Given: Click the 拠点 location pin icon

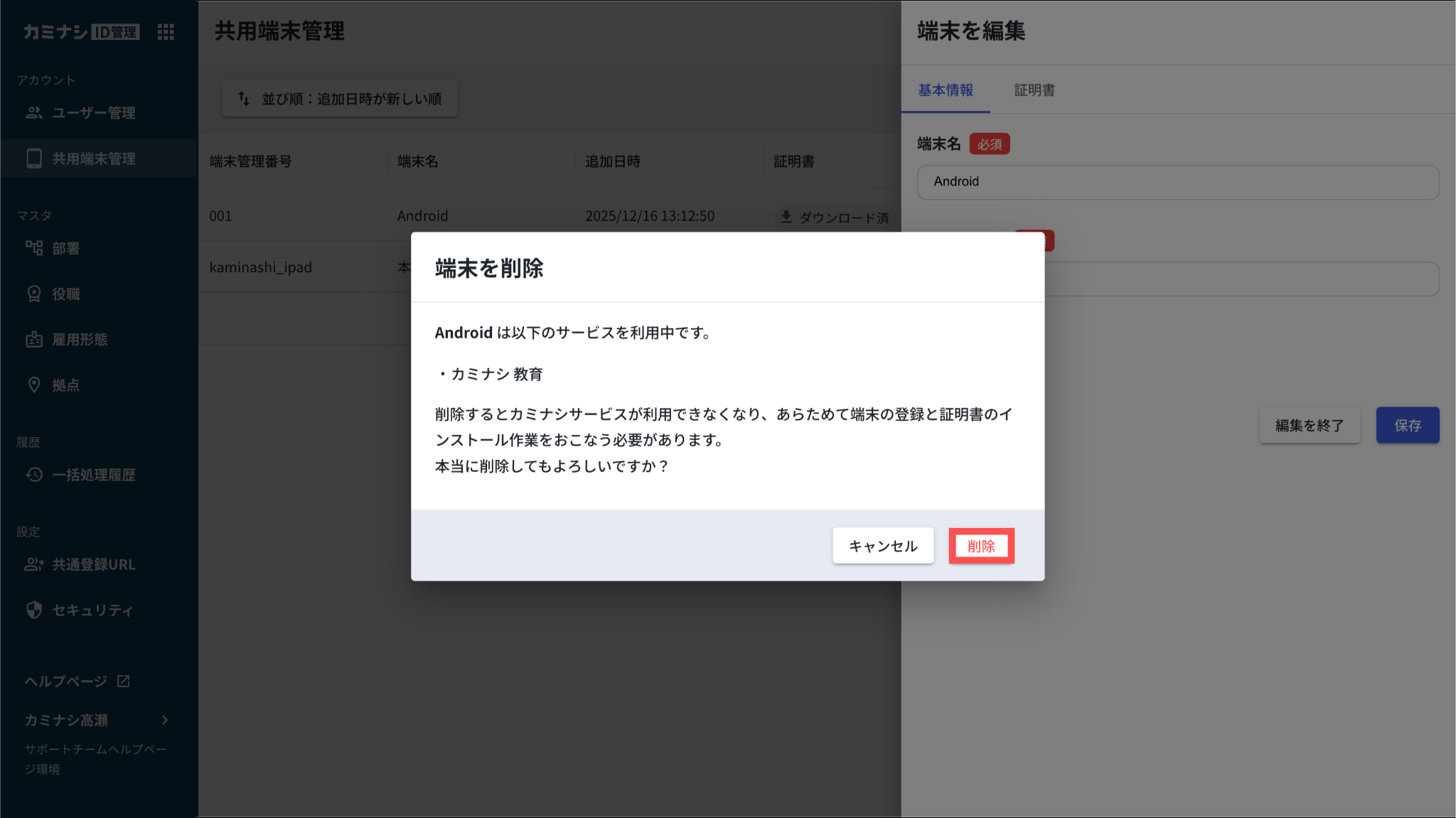Looking at the screenshot, I should 34,385.
